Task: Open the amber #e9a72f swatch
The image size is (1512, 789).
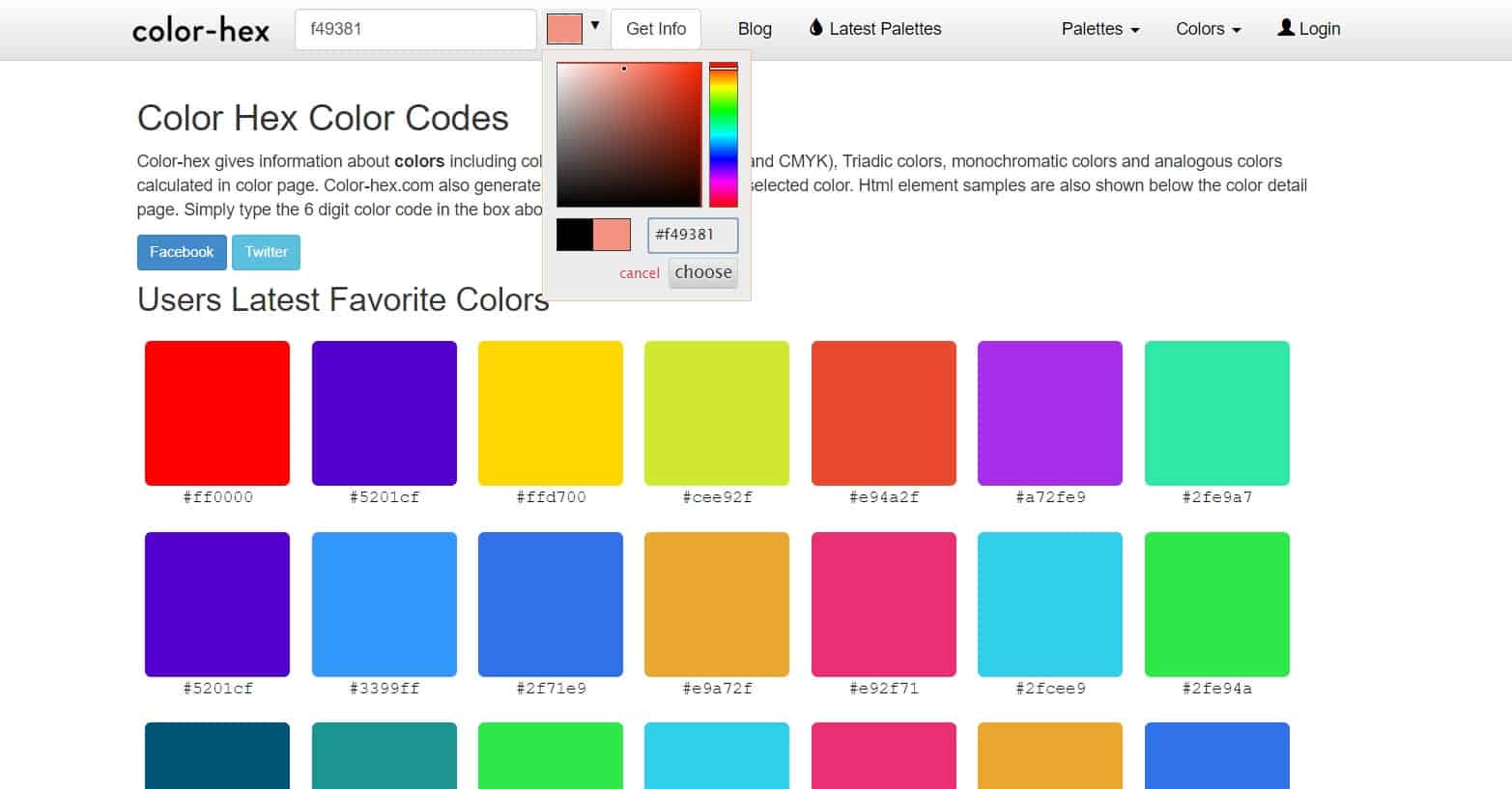Action: tap(717, 605)
